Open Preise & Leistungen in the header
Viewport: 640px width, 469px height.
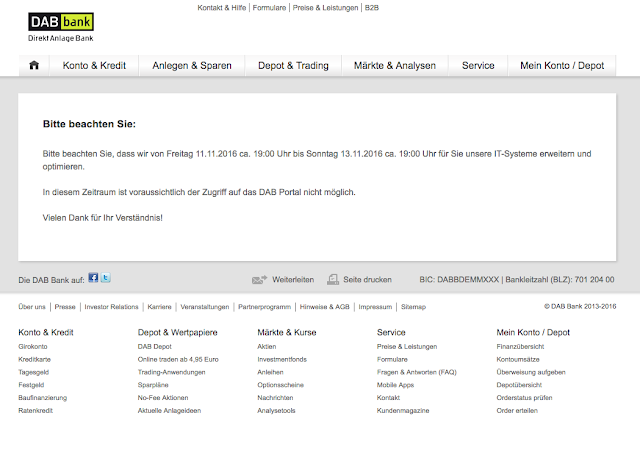coord(325,8)
